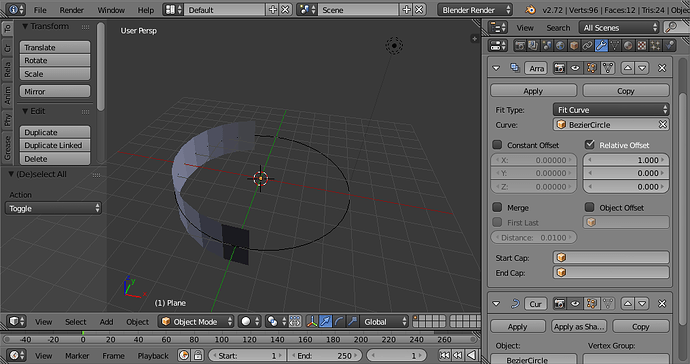Toggle the timeline preview range lock
The width and height of the screenshot is (690, 364).
click(x=198, y=355)
